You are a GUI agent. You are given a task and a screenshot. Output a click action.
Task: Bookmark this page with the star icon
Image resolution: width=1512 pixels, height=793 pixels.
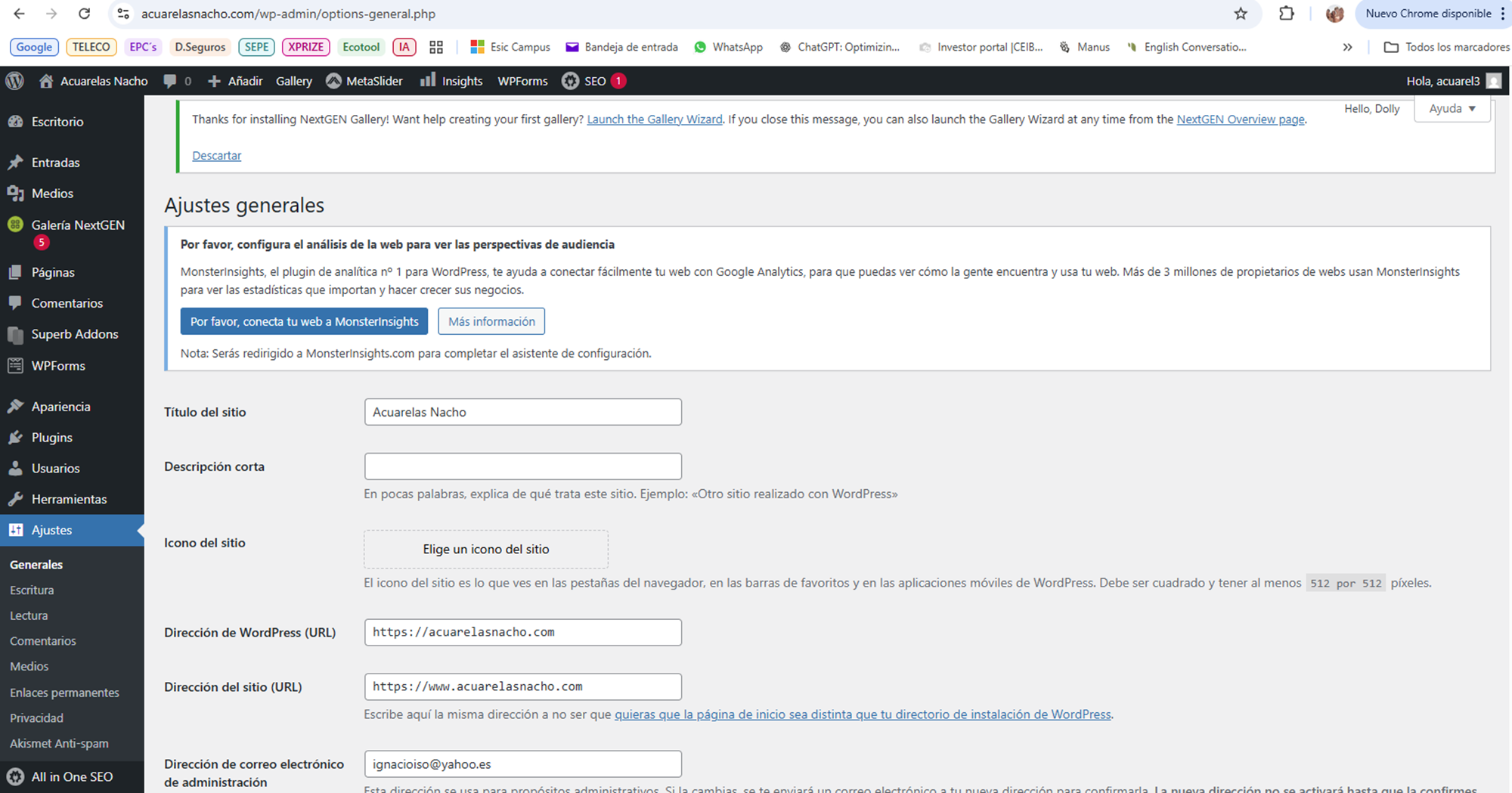coord(1241,14)
